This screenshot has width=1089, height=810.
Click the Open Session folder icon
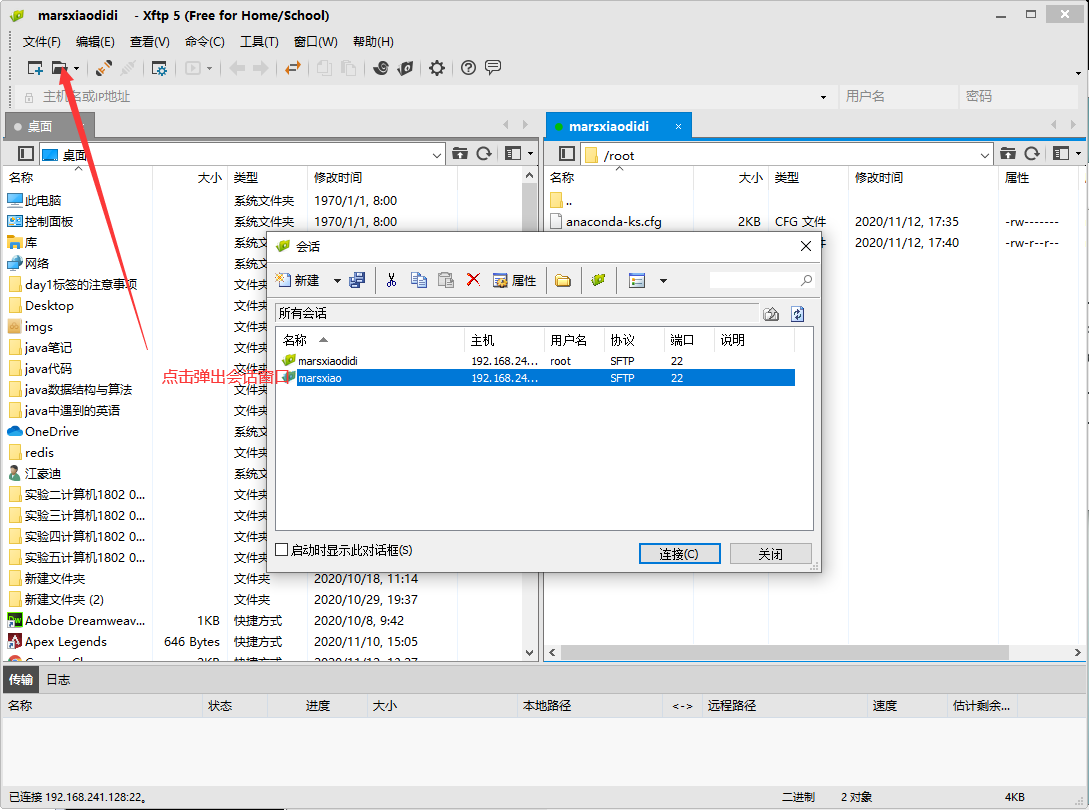pyautogui.click(x=60, y=68)
